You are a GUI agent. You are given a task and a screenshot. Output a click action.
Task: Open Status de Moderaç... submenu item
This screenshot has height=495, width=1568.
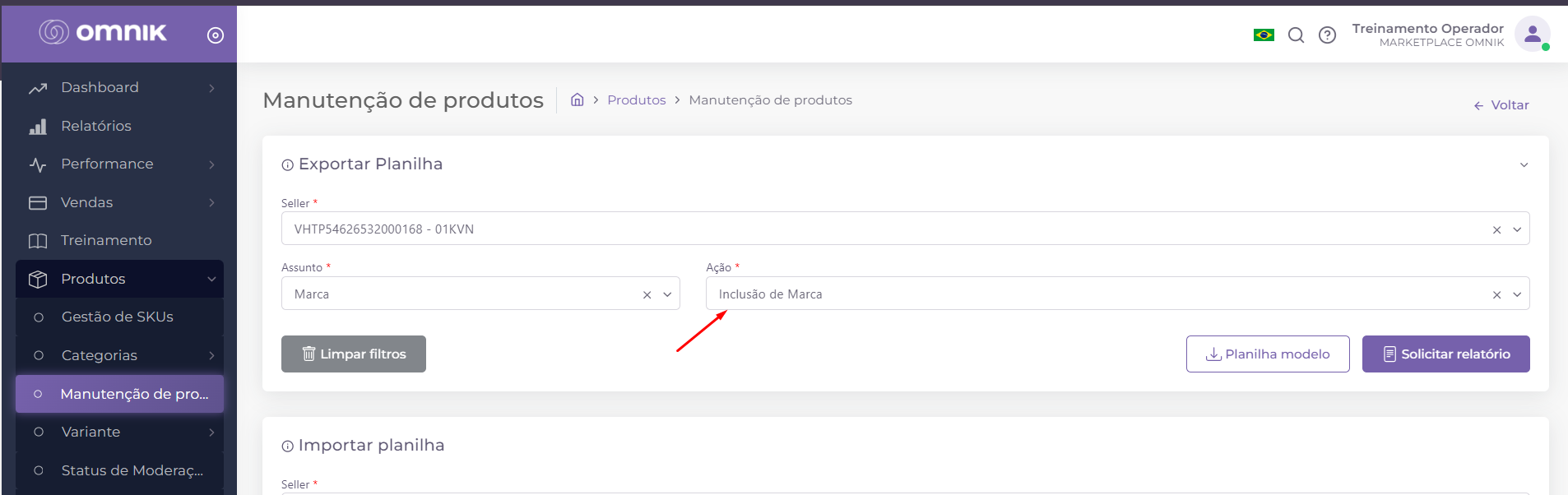tap(119, 470)
